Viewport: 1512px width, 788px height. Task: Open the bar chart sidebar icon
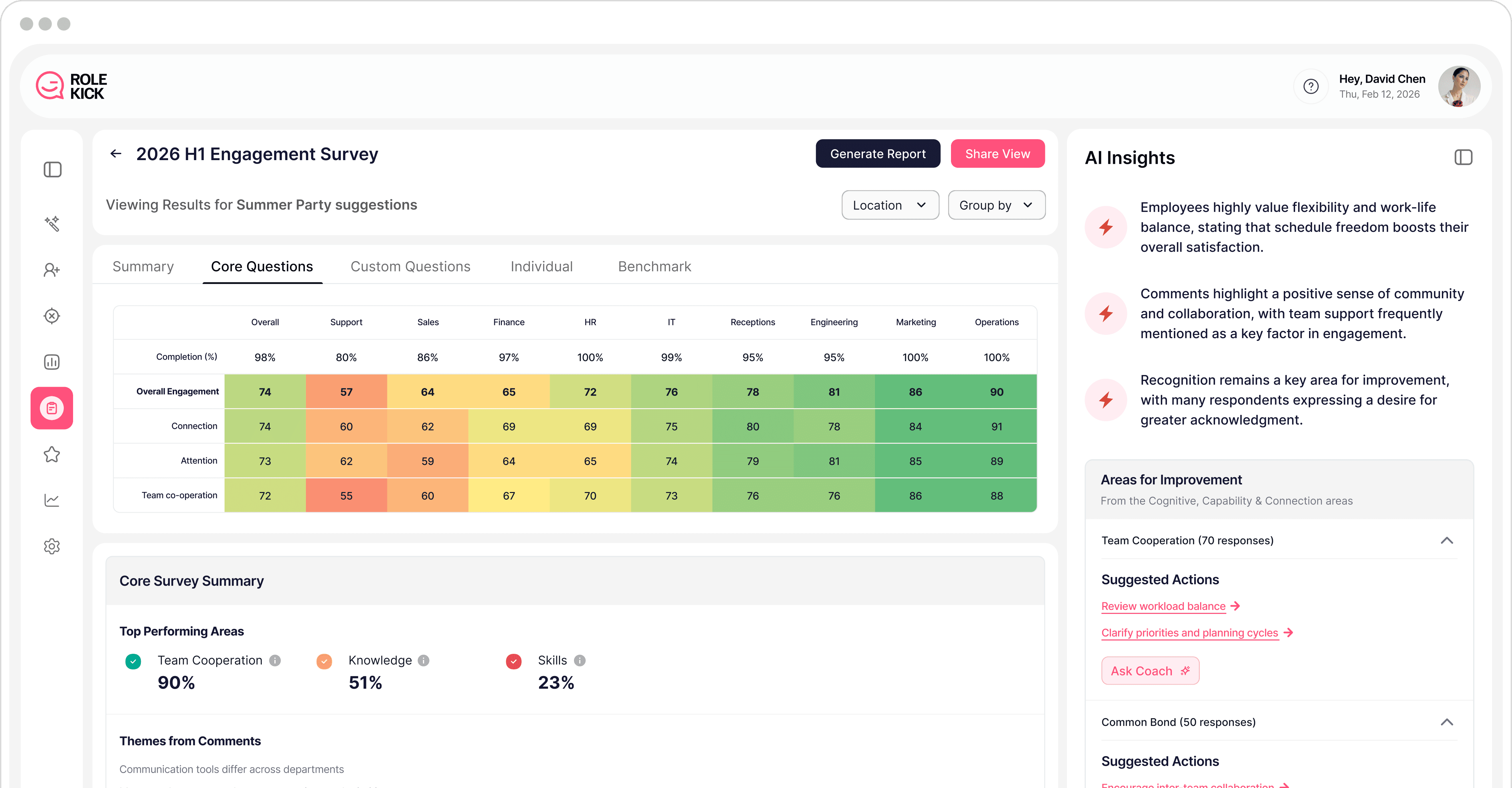[x=52, y=362]
